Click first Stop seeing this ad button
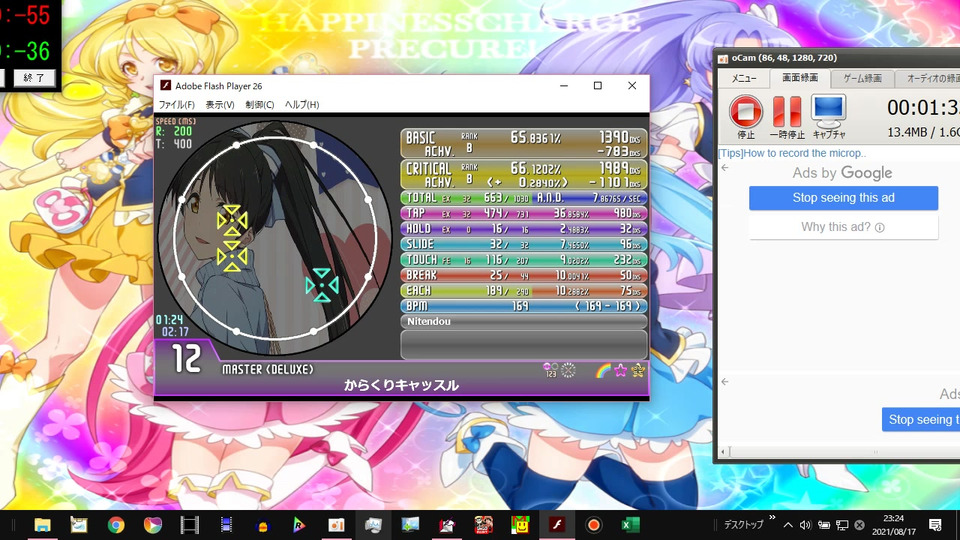This screenshot has height=540, width=960. coord(843,198)
